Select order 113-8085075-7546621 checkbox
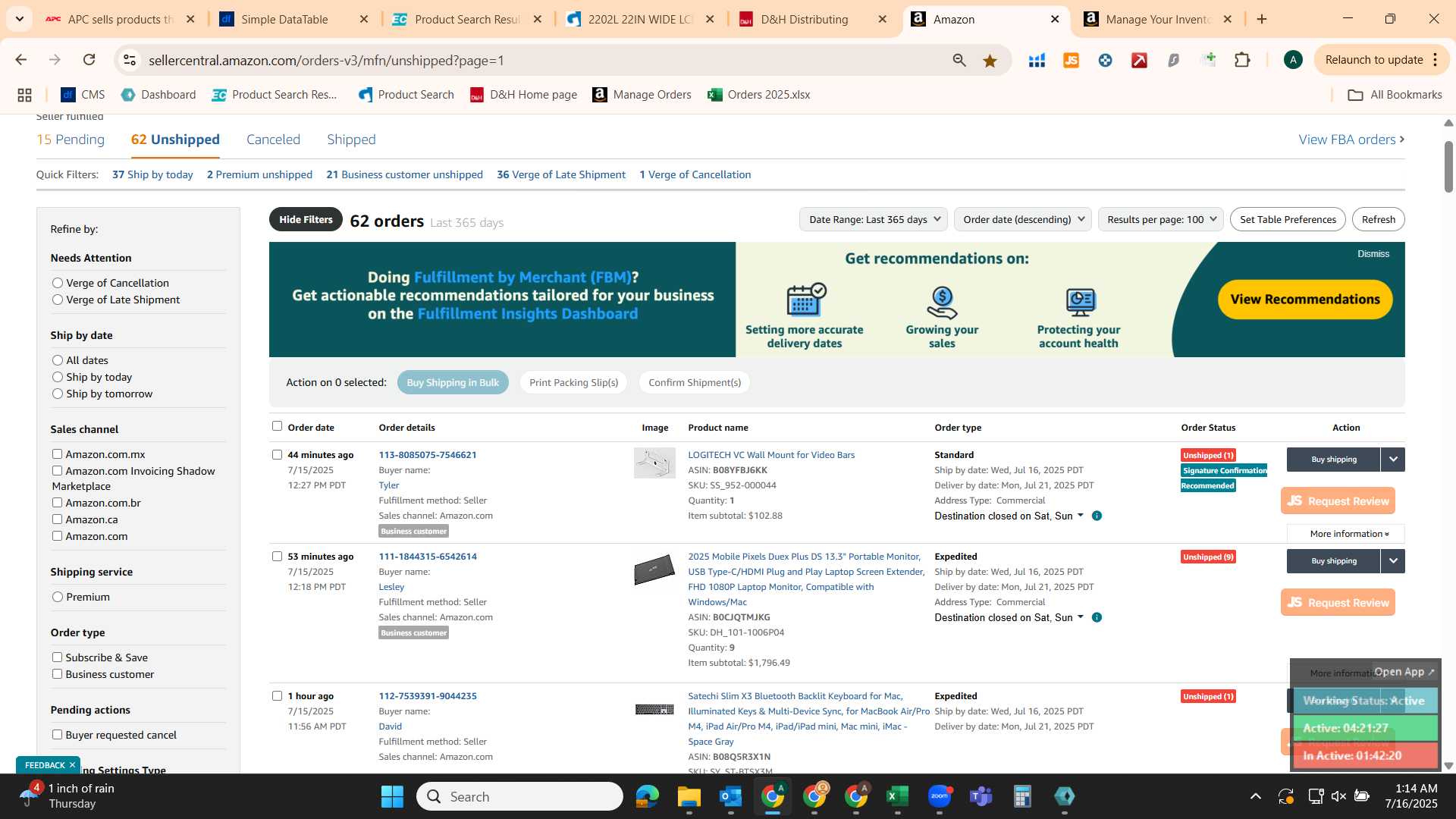 [277, 454]
